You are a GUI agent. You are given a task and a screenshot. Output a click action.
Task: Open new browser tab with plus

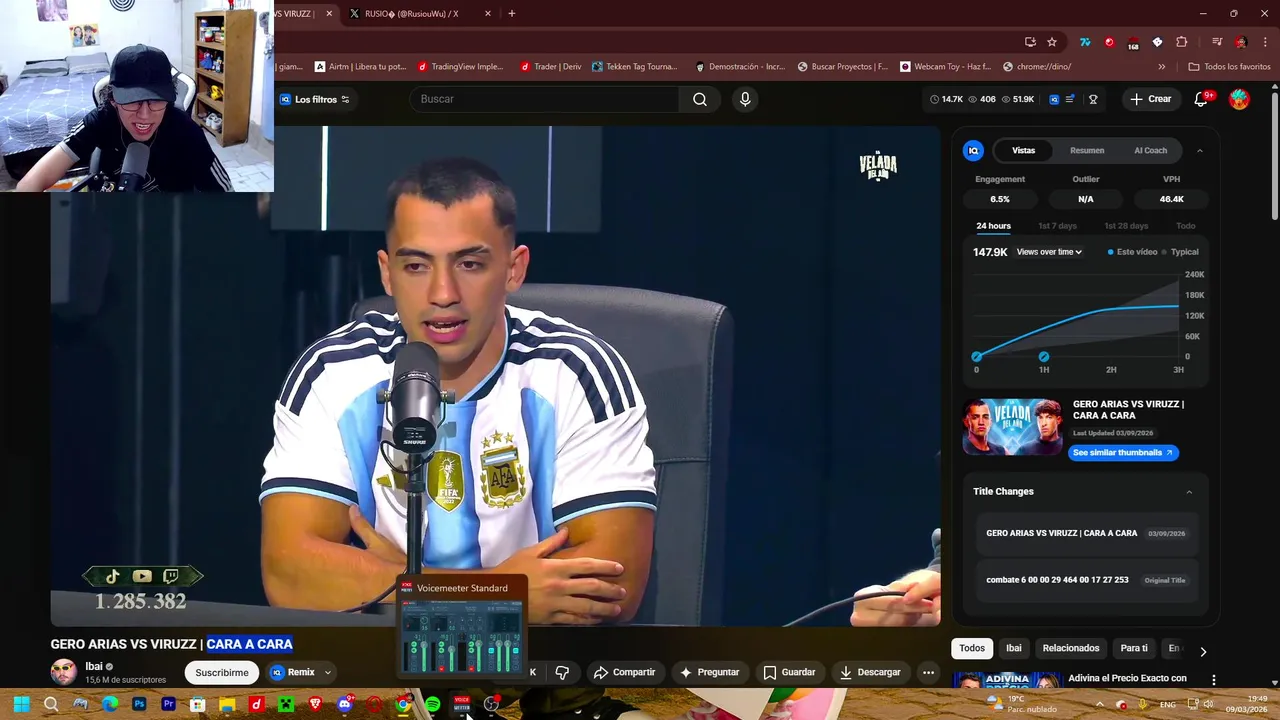[x=512, y=13]
